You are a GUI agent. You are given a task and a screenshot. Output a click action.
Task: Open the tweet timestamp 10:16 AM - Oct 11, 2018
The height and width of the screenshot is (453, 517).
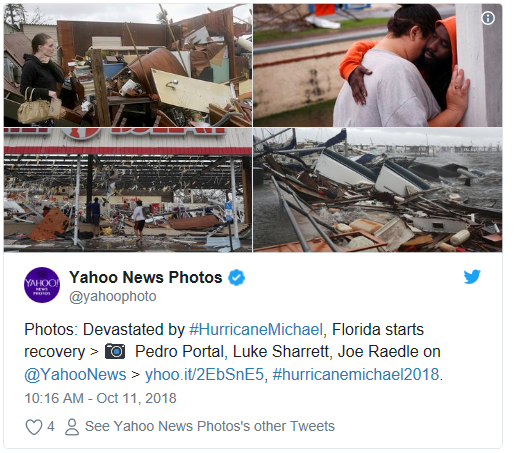100,398
